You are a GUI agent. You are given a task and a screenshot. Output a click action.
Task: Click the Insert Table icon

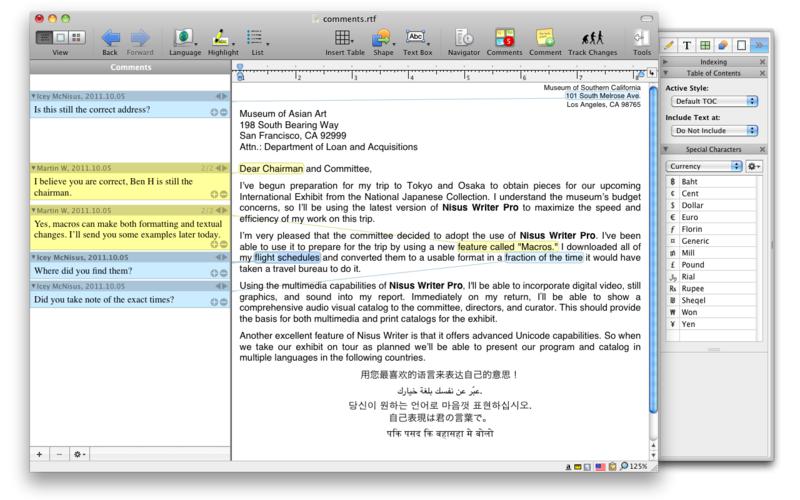click(343, 38)
